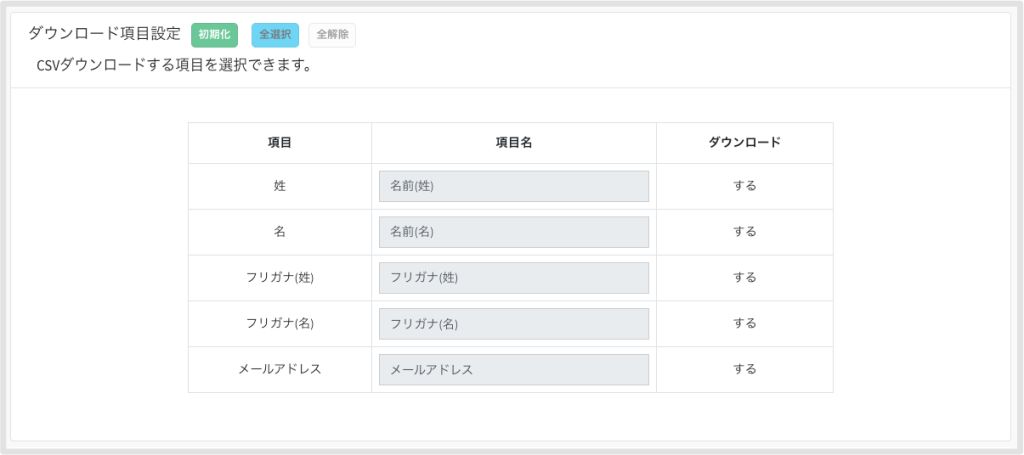The width and height of the screenshot is (1024, 455).
Task: Click the メールアドレス item name input
Action: tap(514, 369)
